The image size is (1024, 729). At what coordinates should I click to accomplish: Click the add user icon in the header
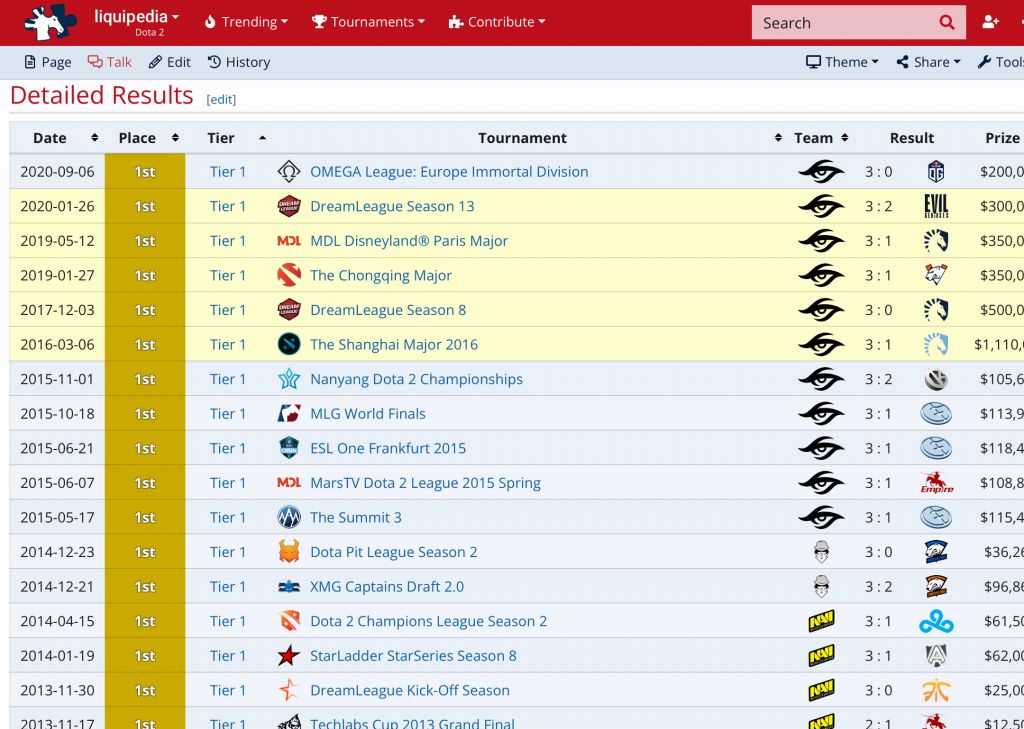point(990,22)
